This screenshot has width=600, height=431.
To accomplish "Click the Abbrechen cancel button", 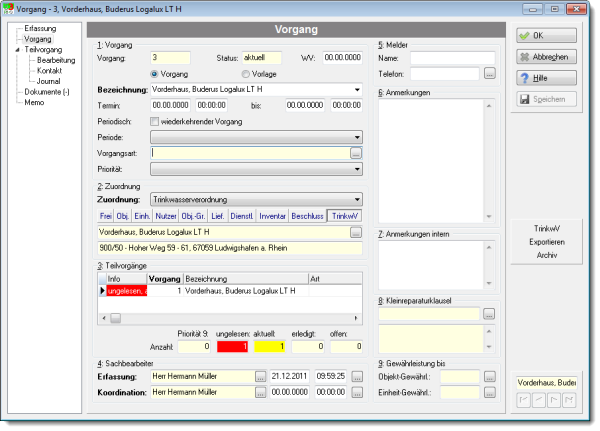I will pyautogui.click(x=546, y=57).
